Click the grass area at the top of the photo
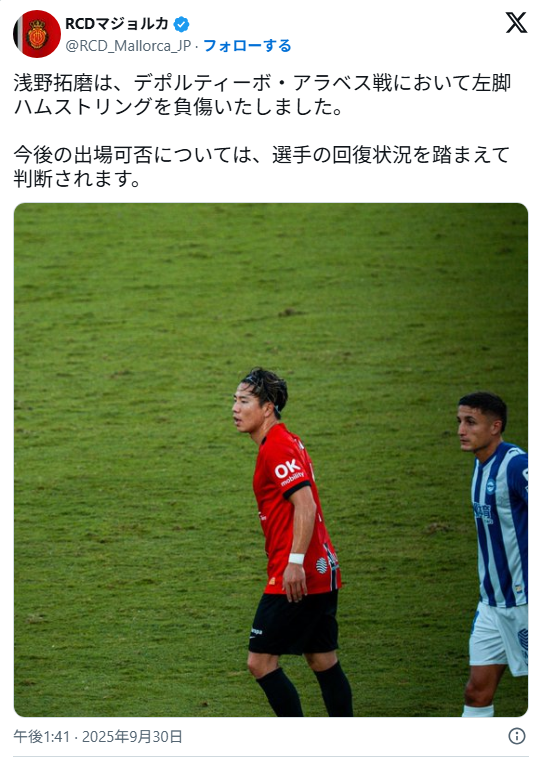This screenshot has height=759, width=540. [270, 271]
